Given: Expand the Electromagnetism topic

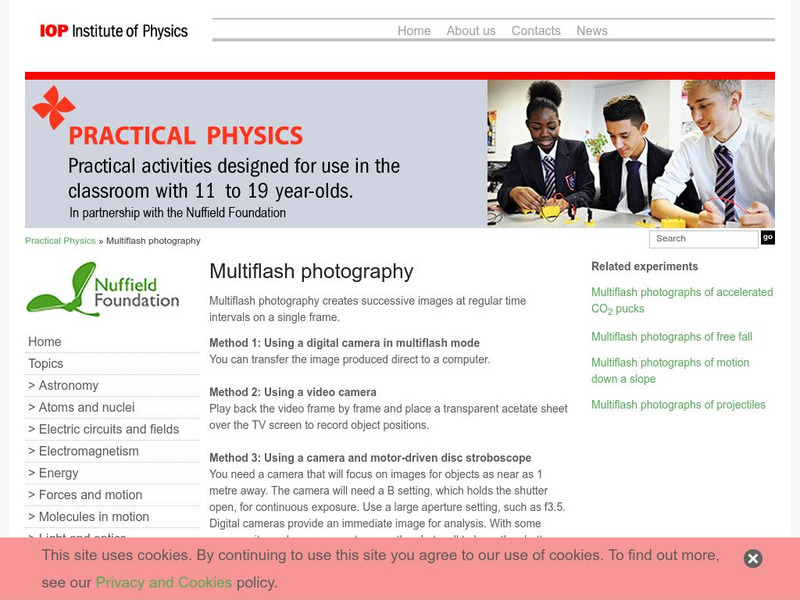Looking at the screenshot, I should point(84,451).
